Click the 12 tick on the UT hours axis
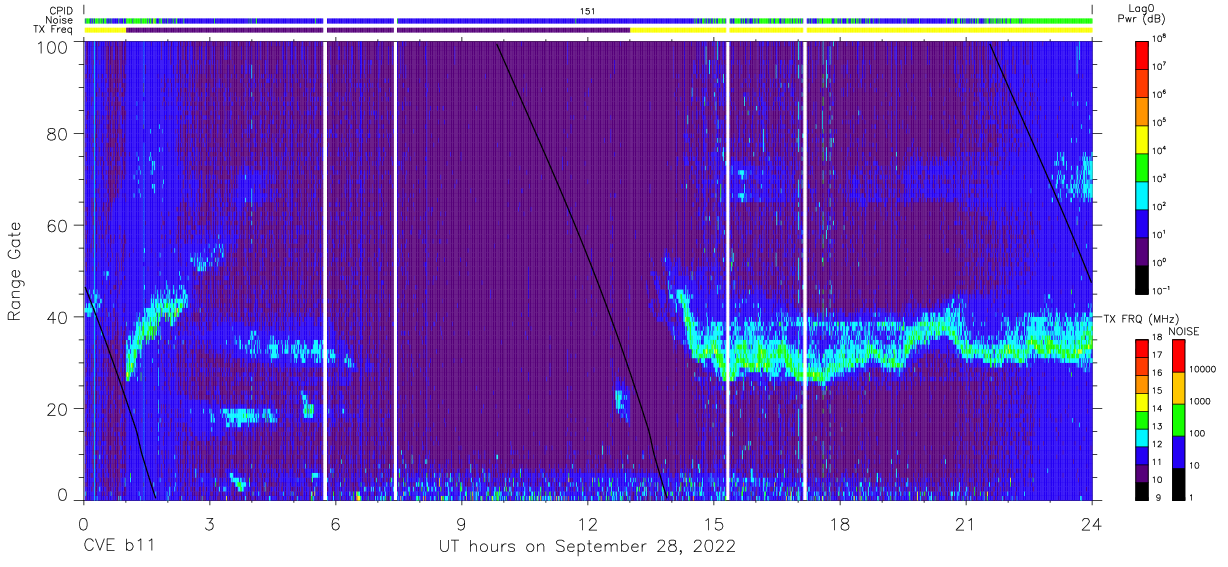 tap(587, 524)
